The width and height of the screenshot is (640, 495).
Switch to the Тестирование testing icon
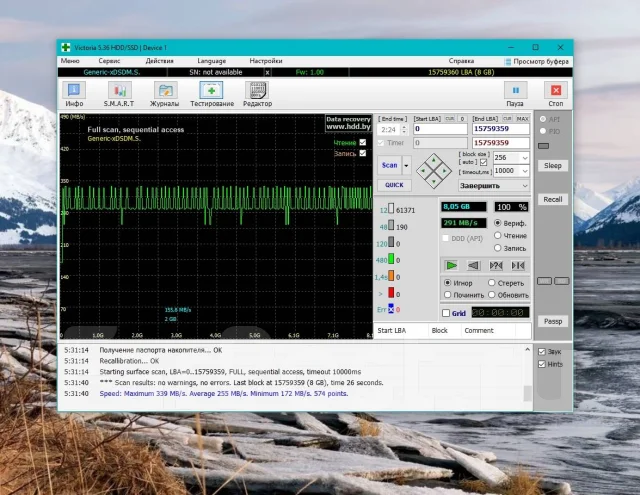click(211, 91)
